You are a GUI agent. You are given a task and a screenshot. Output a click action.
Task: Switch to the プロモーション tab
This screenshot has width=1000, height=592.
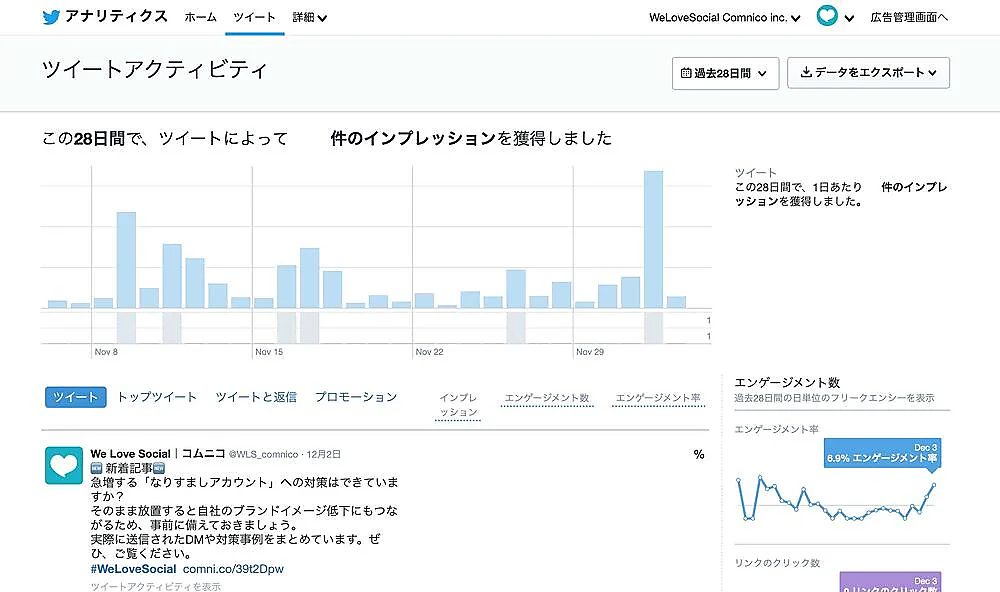pyautogui.click(x=356, y=397)
